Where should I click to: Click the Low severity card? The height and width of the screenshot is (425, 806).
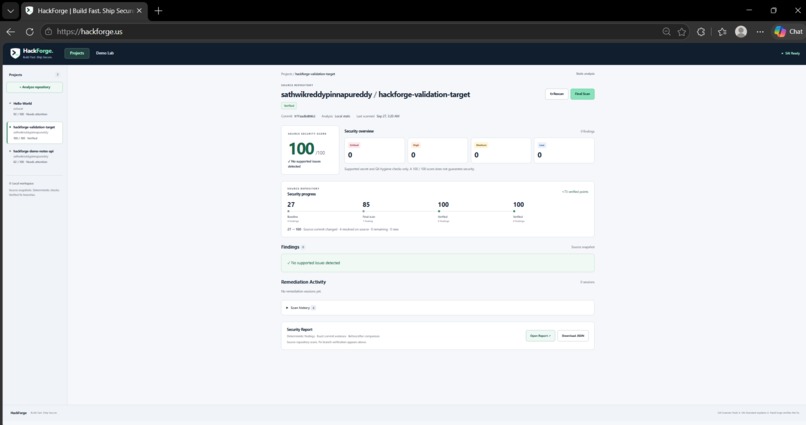point(564,151)
